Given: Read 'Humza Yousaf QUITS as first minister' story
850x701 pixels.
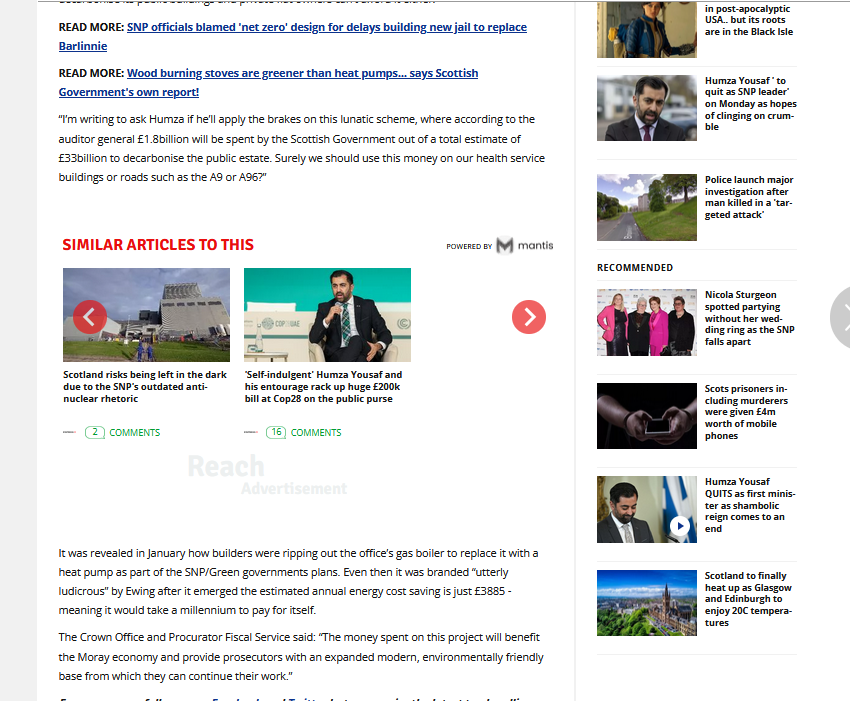Looking at the screenshot, I should (750, 505).
